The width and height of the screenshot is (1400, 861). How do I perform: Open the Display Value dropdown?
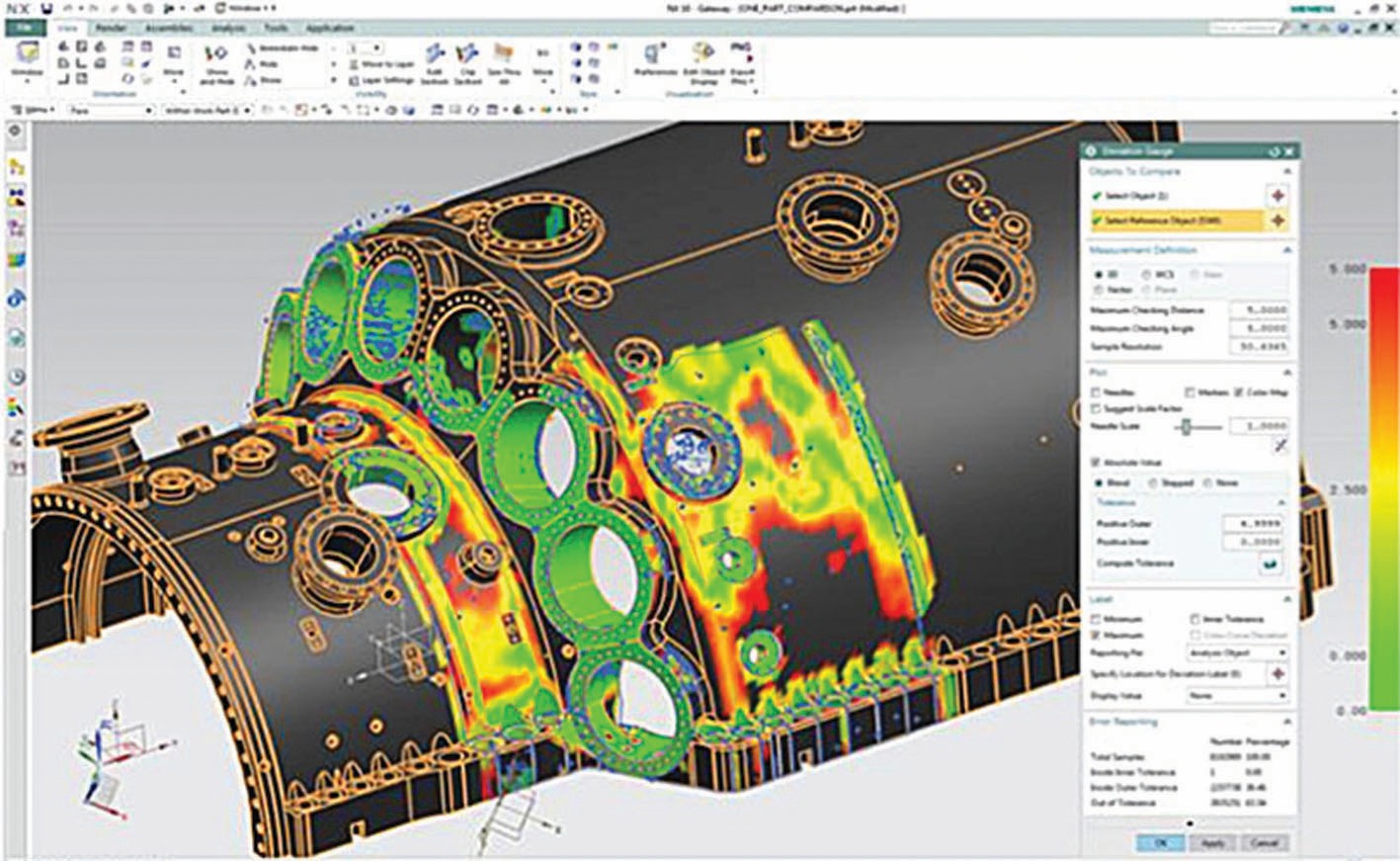pyautogui.click(x=1237, y=696)
